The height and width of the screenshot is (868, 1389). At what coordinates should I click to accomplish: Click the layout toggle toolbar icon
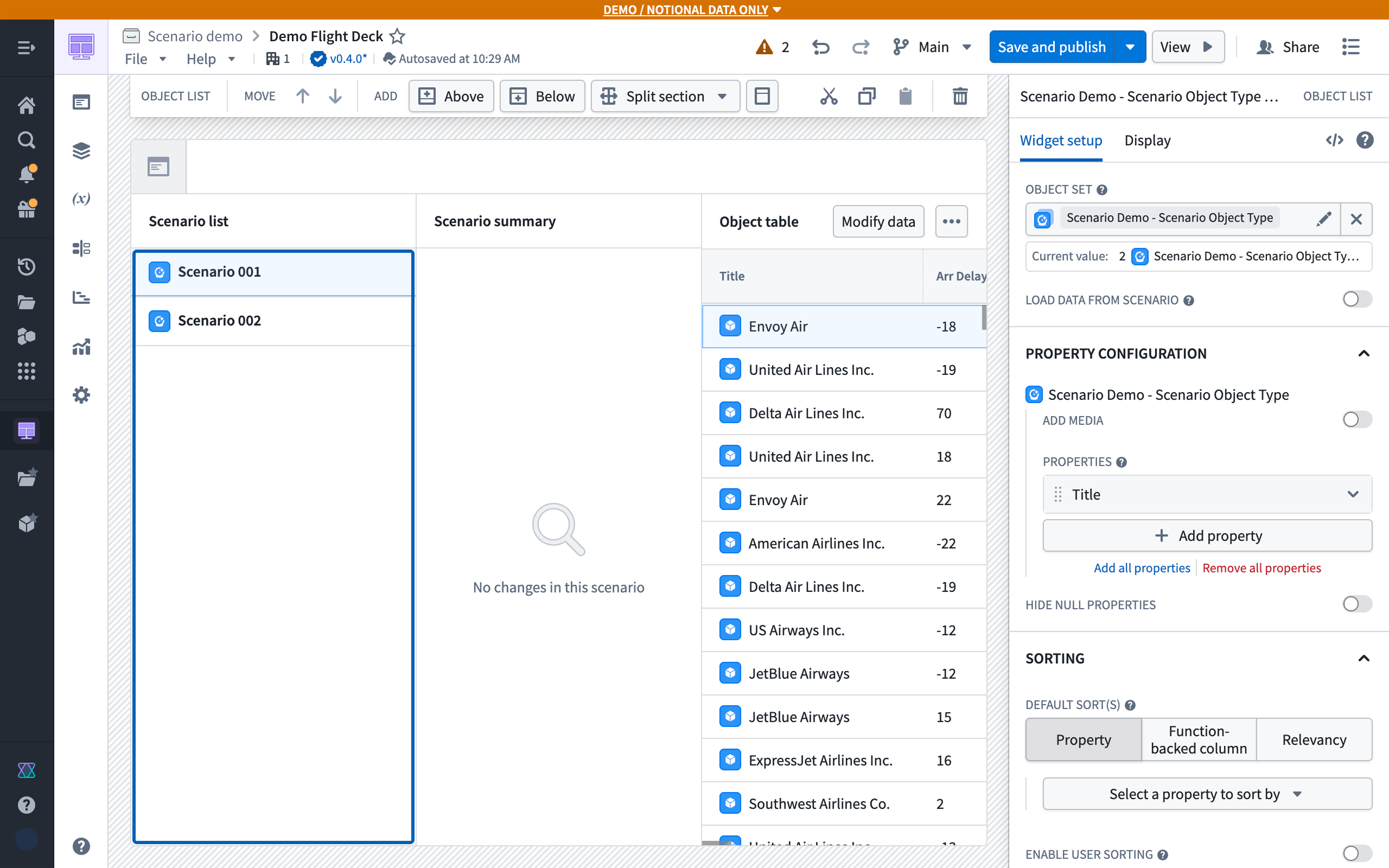(x=762, y=96)
